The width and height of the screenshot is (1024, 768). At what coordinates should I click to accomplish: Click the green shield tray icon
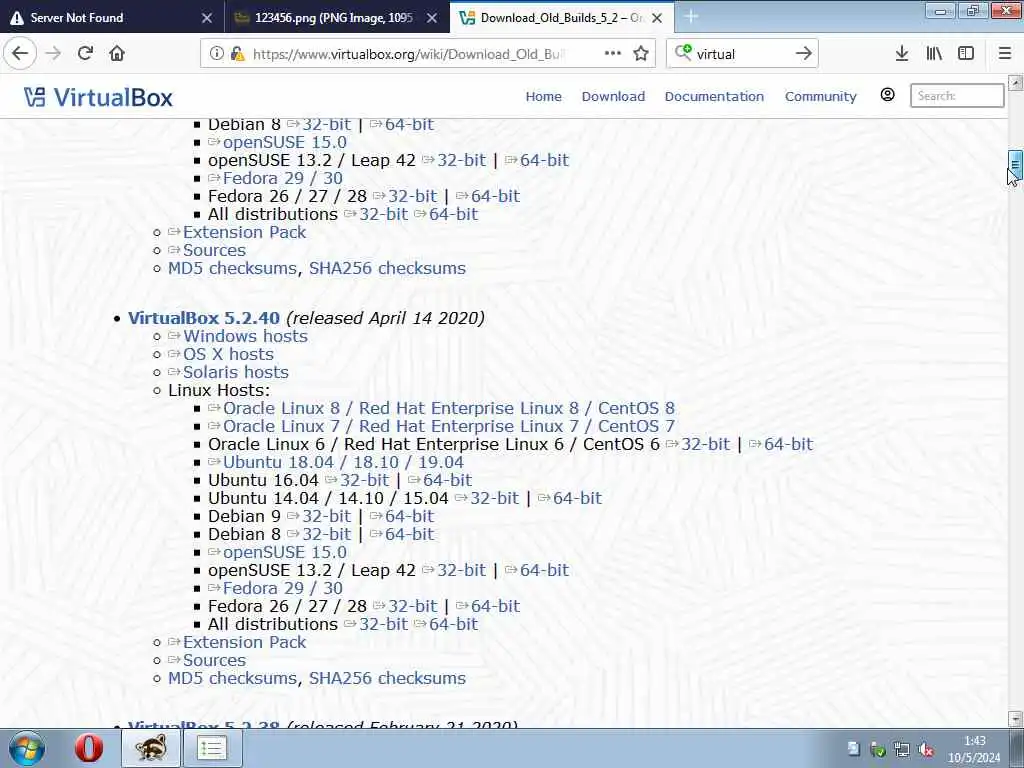click(x=878, y=750)
